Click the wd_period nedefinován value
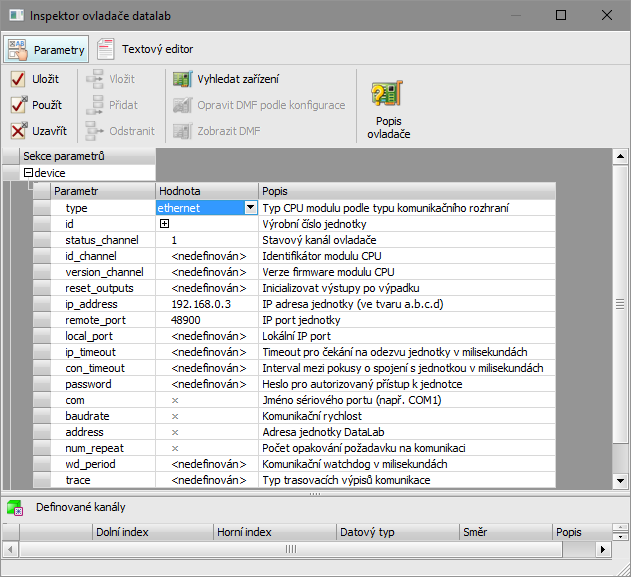This screenshot has height=577, width=631. tap(208, 464)
